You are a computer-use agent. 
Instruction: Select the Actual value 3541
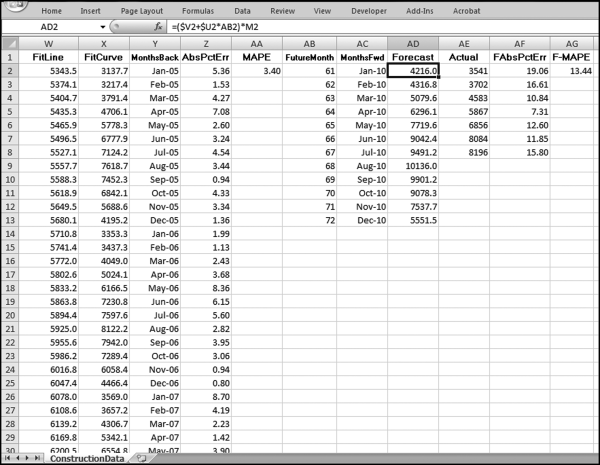pyautogui.click(x=464, y=71)
